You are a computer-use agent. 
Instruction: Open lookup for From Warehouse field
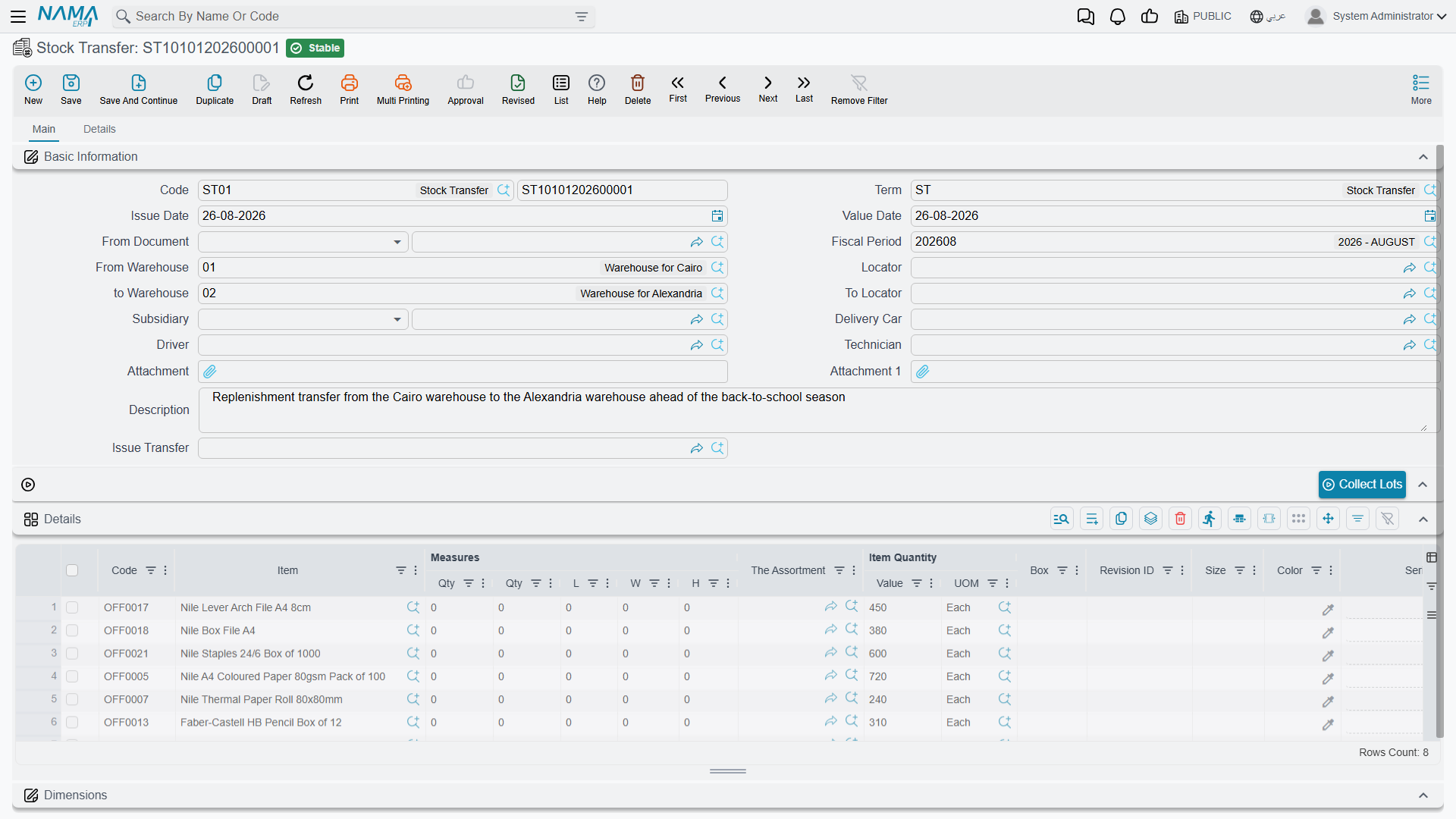pyautogui.click(x=717, y=268)
